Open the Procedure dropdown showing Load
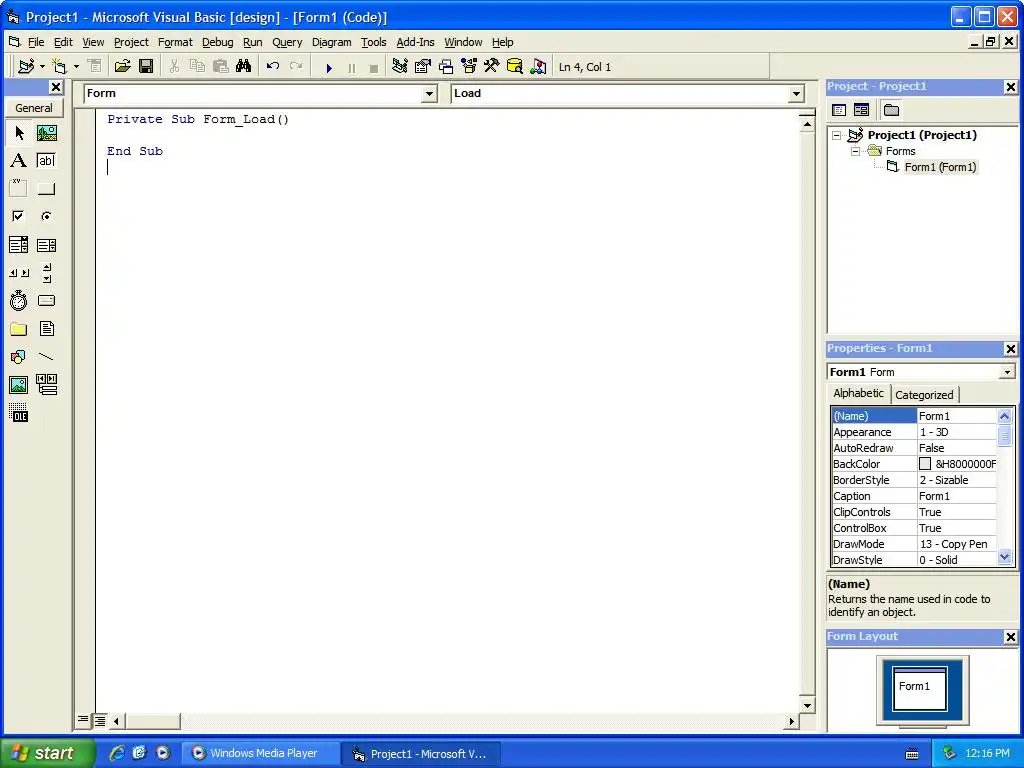The width and height of the screenshot is (1024, 768). coord(796,94)
